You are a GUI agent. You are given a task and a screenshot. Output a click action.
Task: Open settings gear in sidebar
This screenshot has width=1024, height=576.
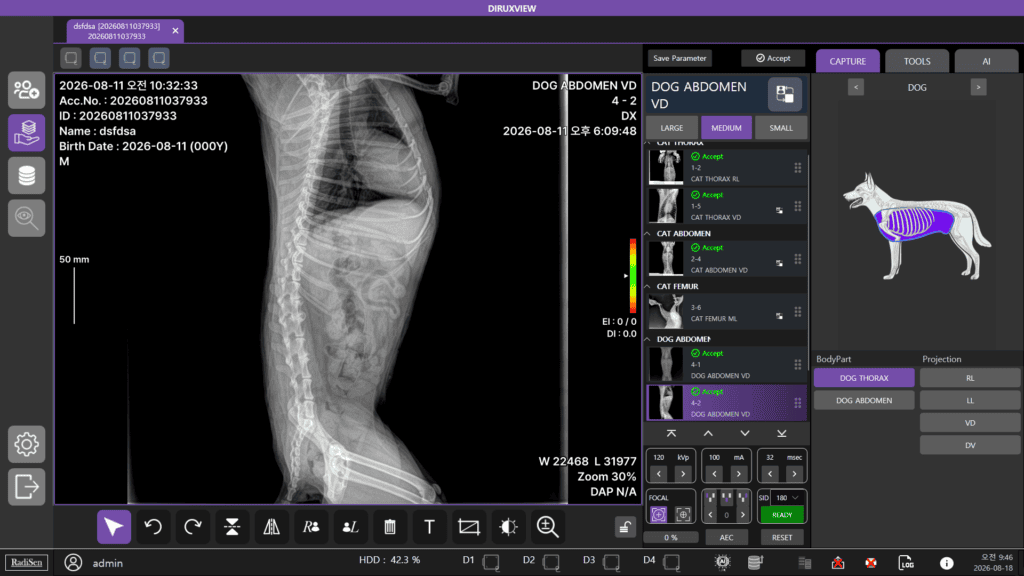click(27, 444)
